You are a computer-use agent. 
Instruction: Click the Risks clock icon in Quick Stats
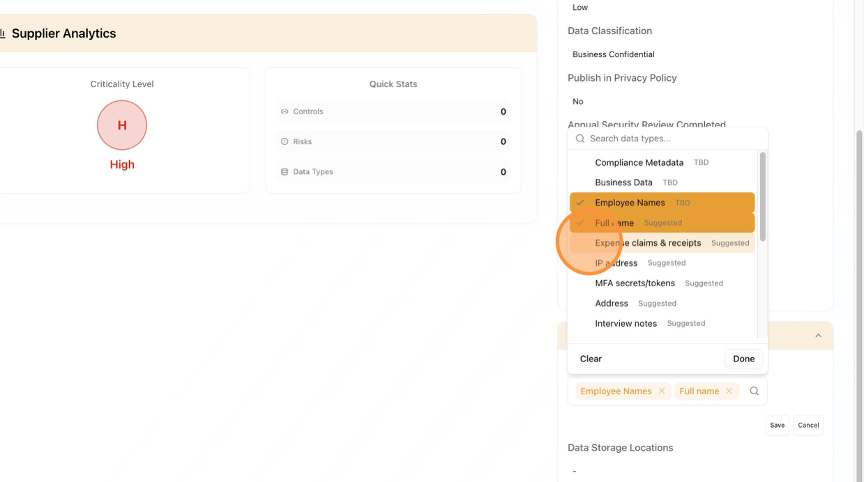pyautogui.click(x=285, y=142)
